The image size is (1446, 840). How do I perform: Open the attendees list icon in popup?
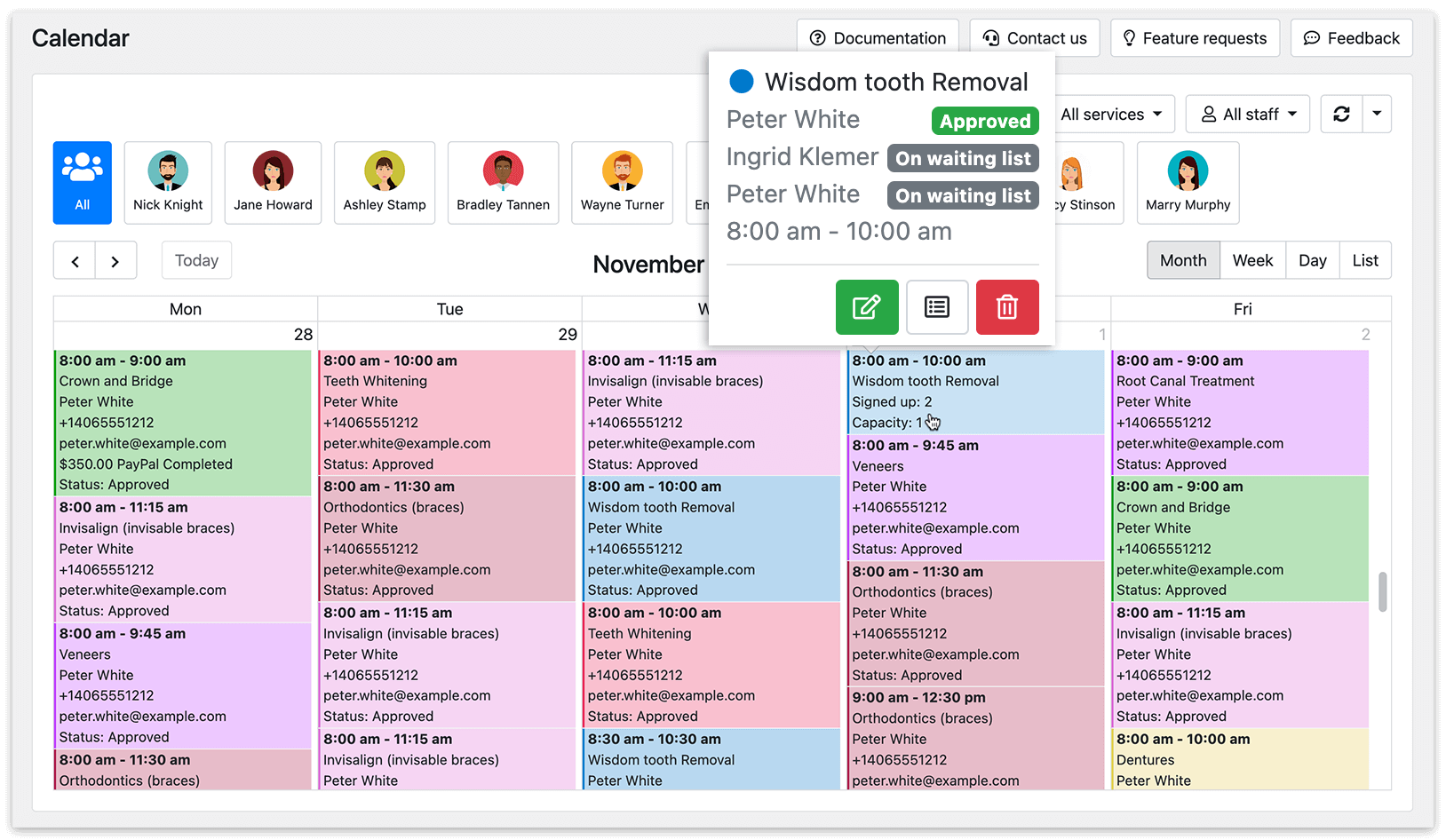(x=937, y=307)
